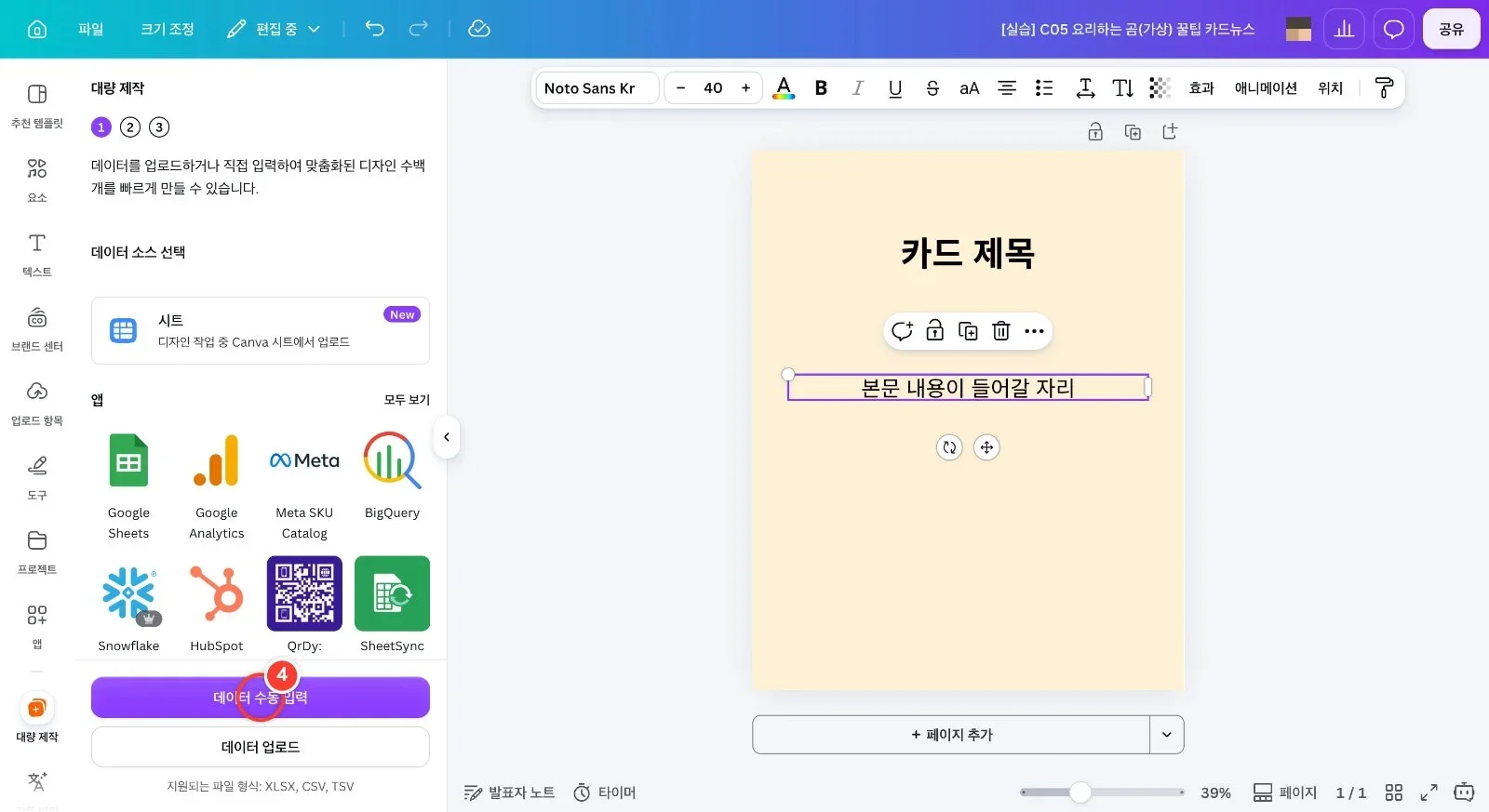Decrease font size with minus
The height and width of the screenshot is (812, 1489).
680,88
